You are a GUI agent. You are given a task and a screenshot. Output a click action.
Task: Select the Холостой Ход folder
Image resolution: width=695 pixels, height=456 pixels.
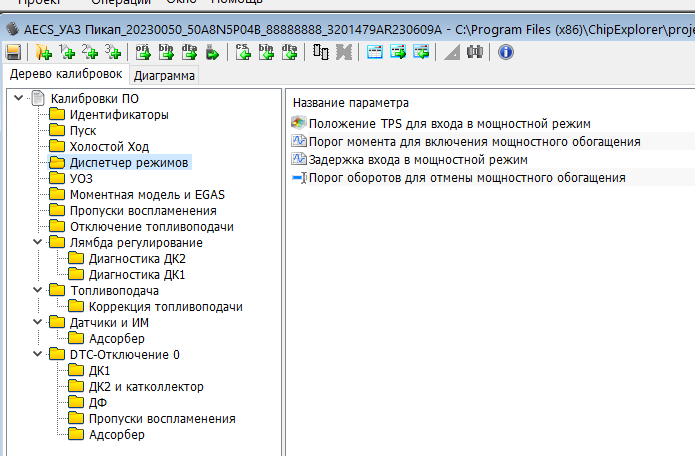pyautogui.click(x=108, y=146)
